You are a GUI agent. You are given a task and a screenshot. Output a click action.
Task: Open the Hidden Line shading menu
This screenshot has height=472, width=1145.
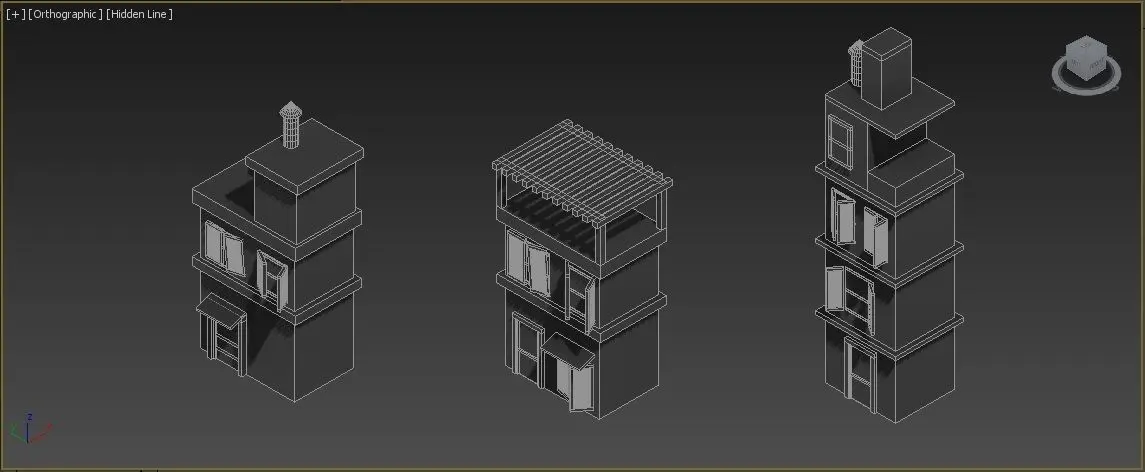coord(139,14)
